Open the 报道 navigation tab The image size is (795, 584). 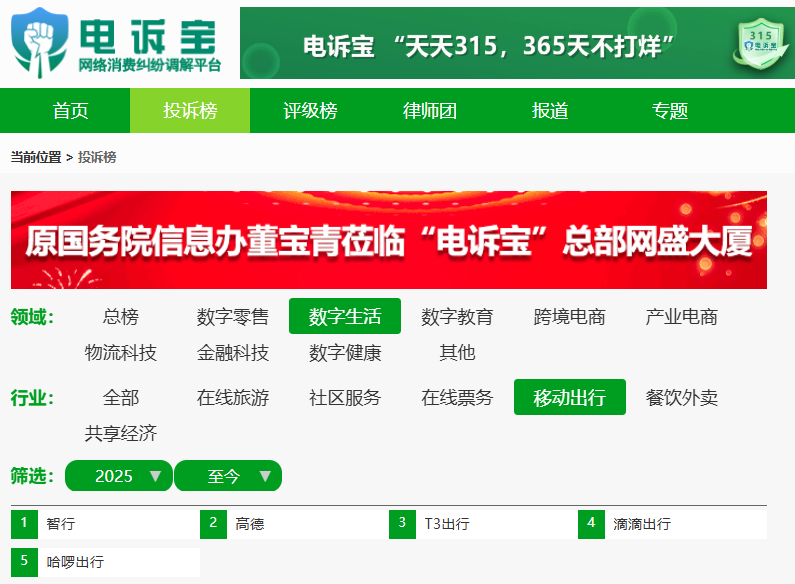pyautogui.click(x=550, y=111)
